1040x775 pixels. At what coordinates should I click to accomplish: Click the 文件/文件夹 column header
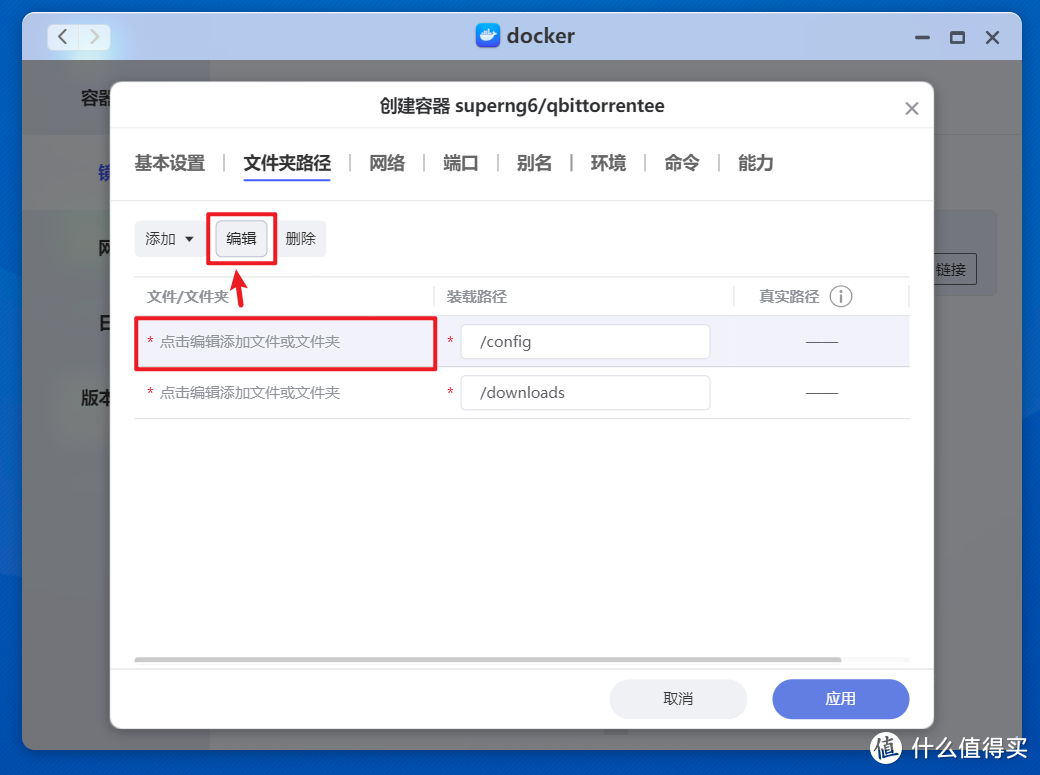(188, 297)
